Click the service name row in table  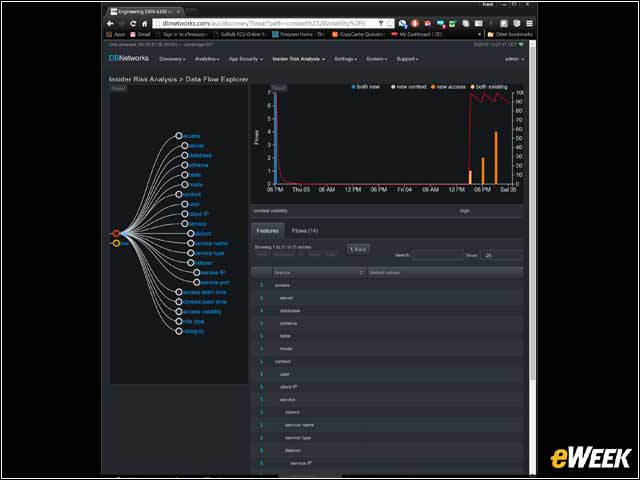tap(387, 425)
